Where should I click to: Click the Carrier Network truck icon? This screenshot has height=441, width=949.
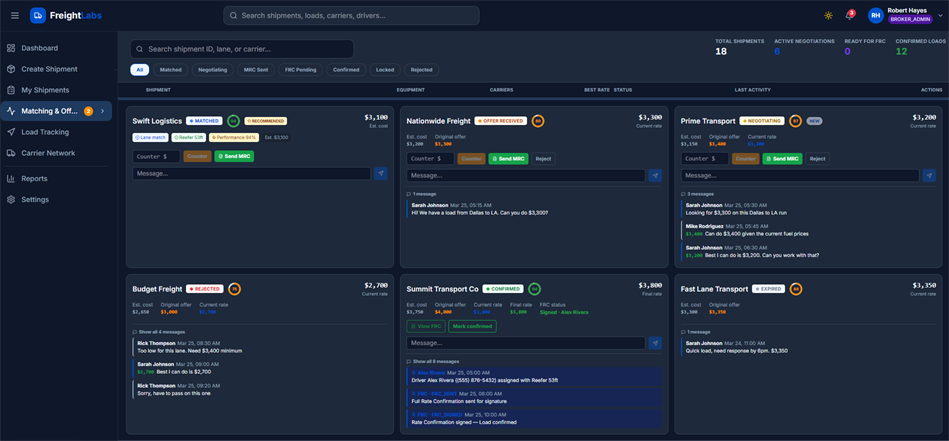point(11,153)
